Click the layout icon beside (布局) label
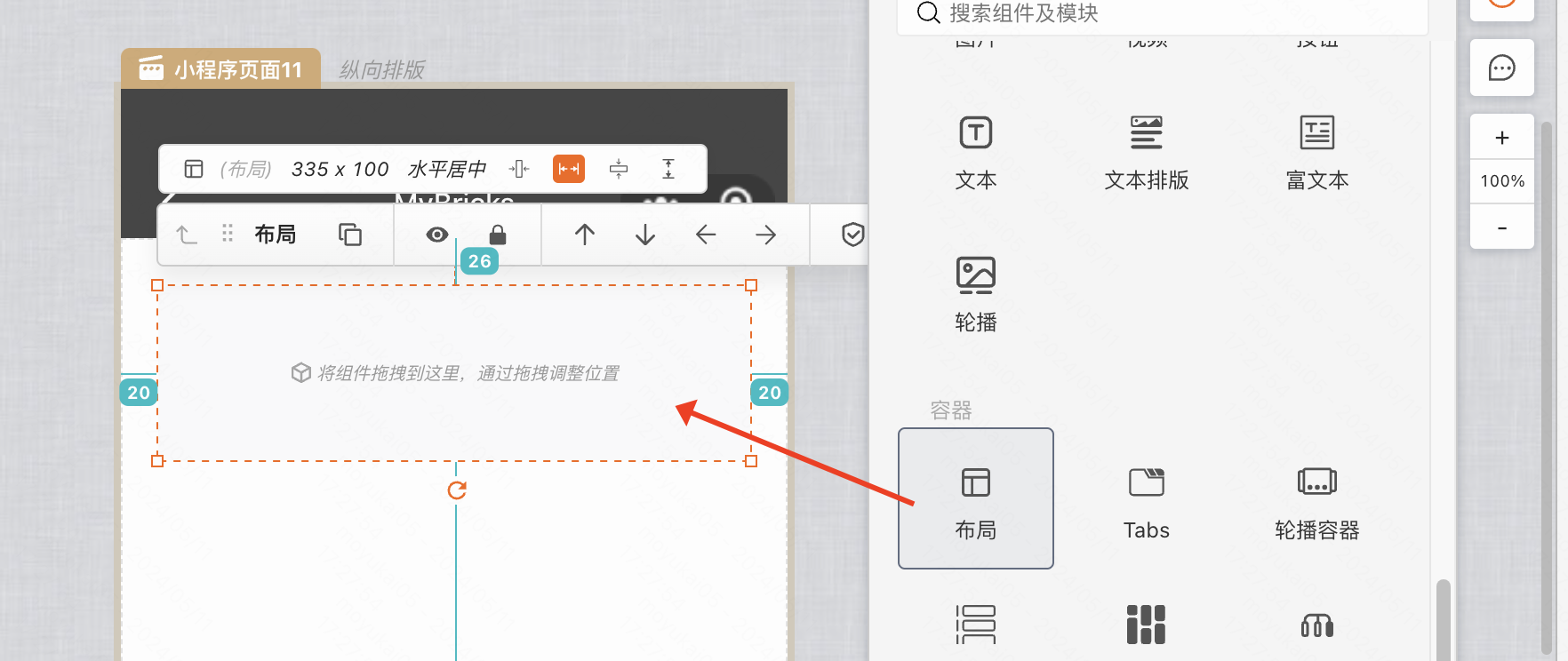This screenshot has width=1568, height=661. click(x=194, y=169)
